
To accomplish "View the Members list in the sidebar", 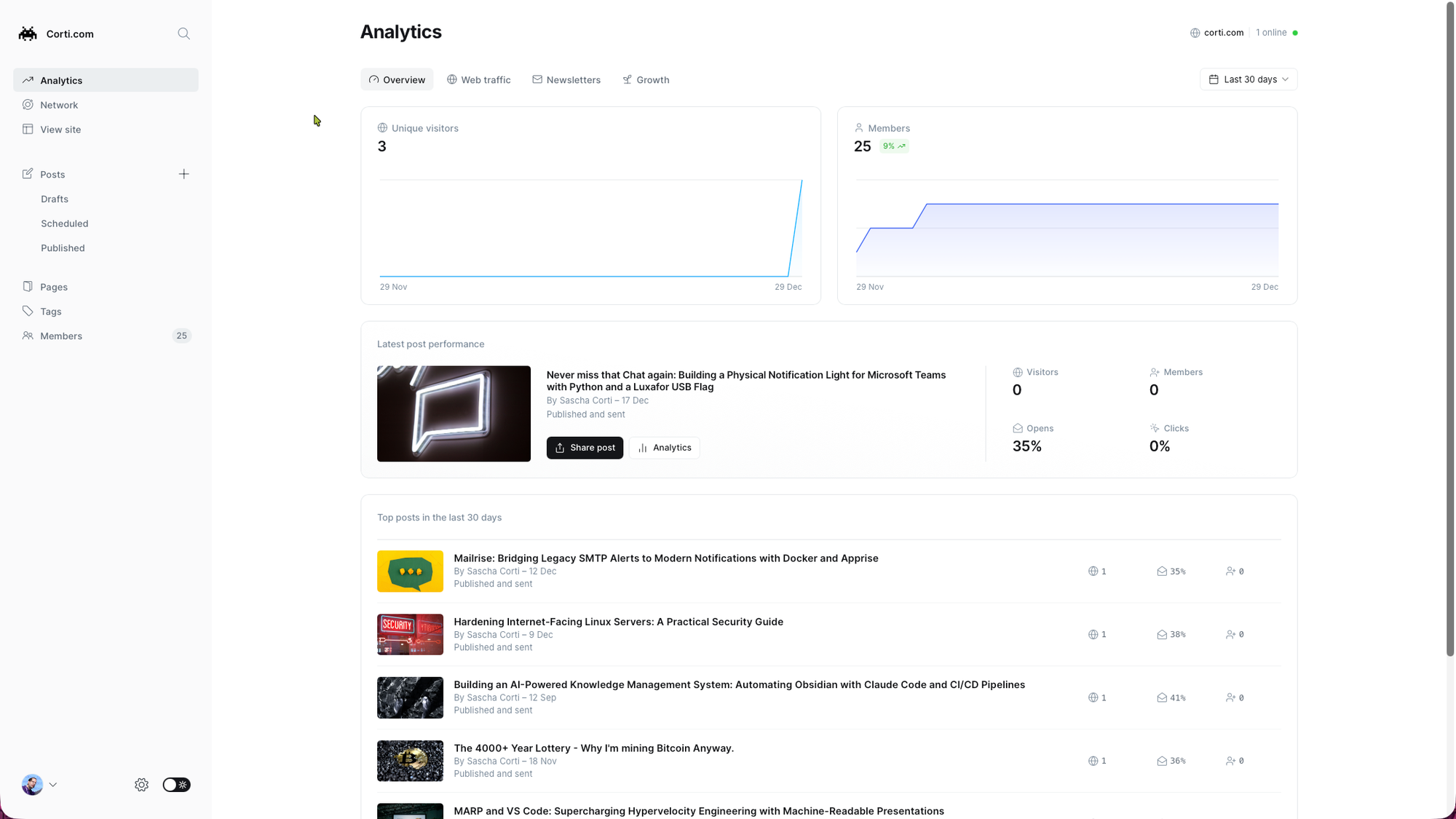I will (x=61, y=336).
